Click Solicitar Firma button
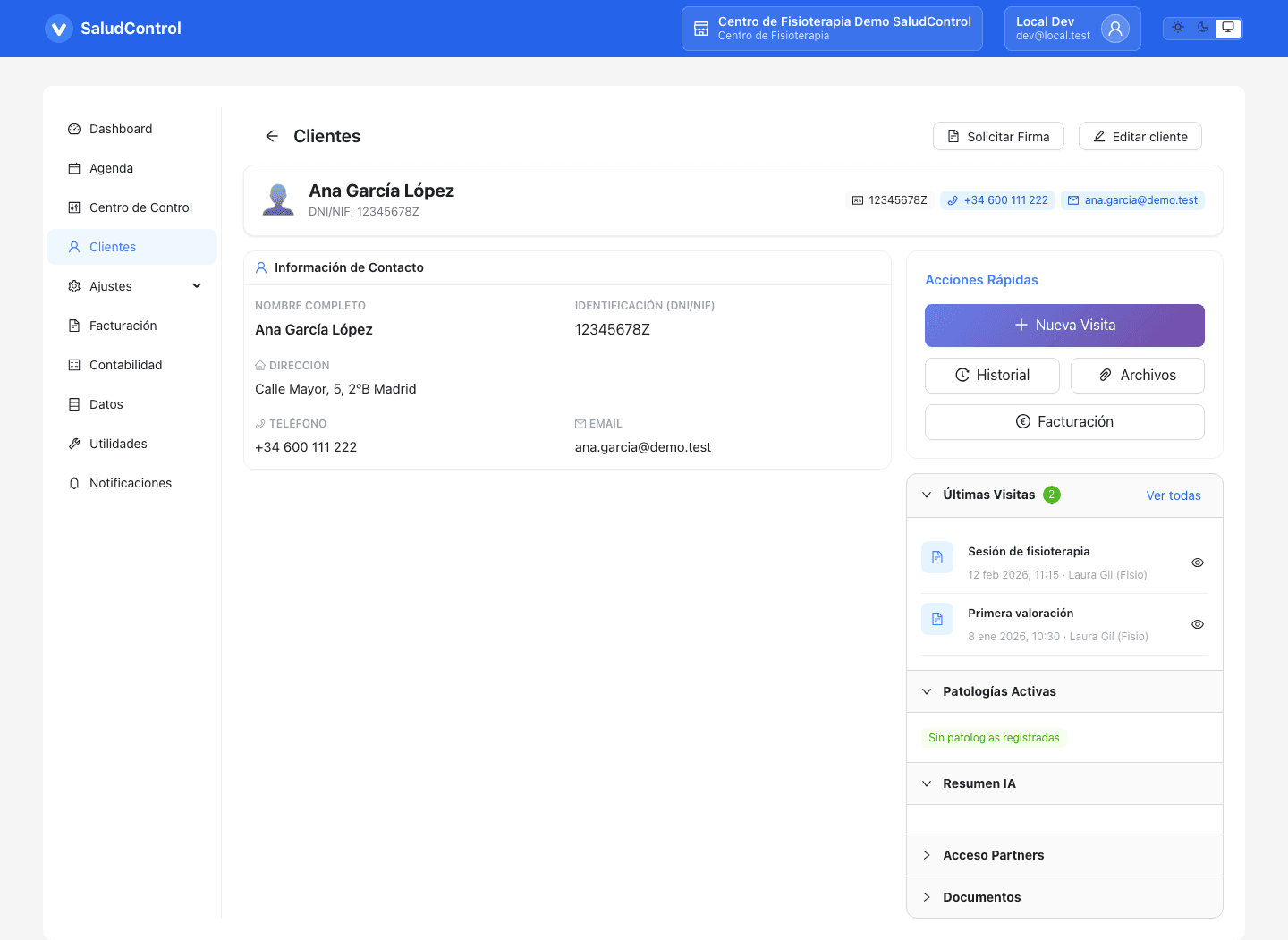 pyautogui.click(x=998, y=136)
